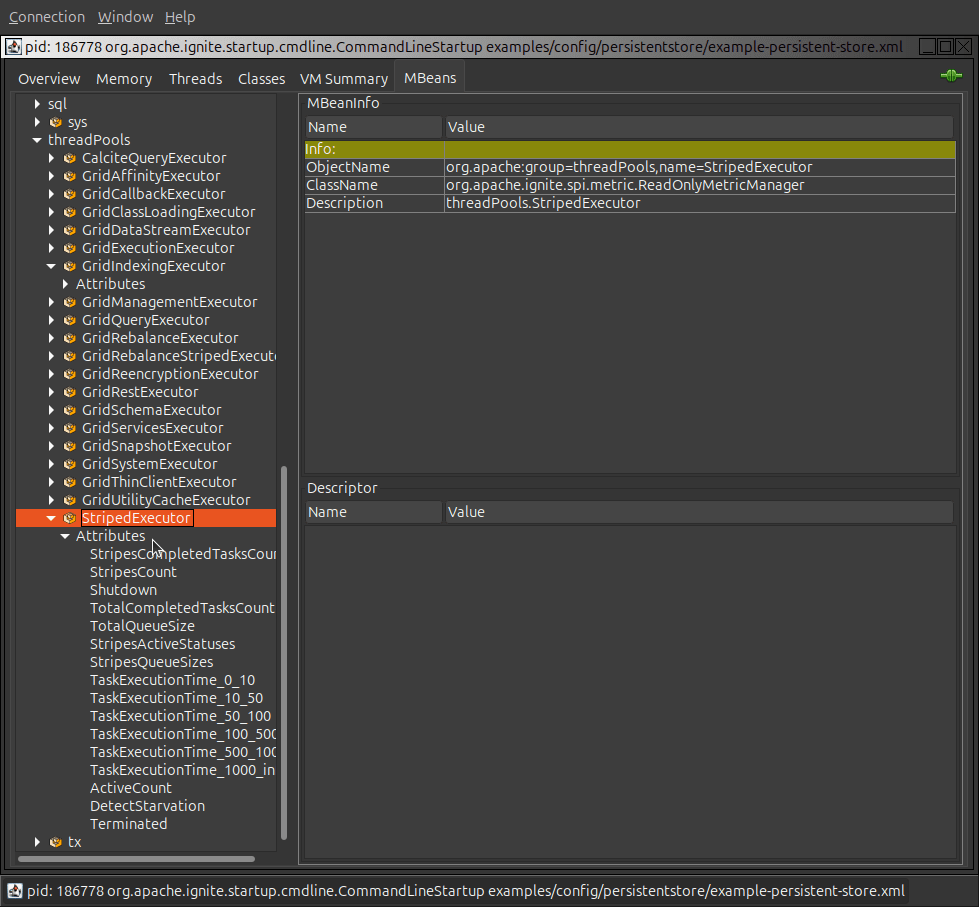Click the GridThinClientExecutor bean icon
Screen dimensions: 979x907
point(70,483)
